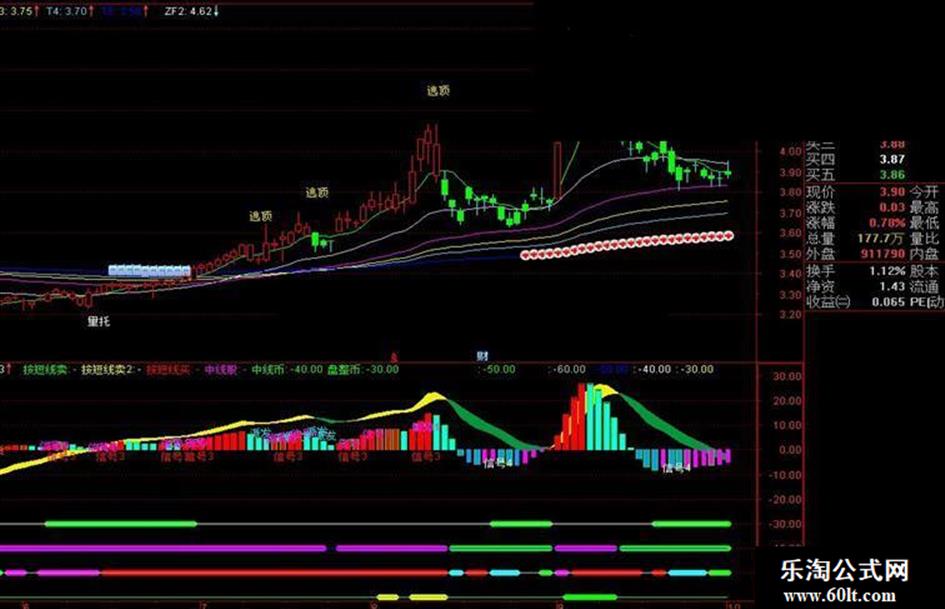Click the 换手 1.12% turnover value

(855, 271)
